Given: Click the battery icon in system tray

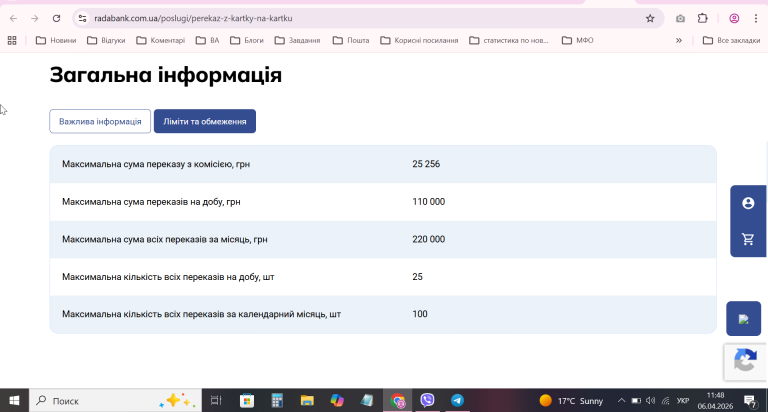Looking at the screenshot, I should click(x=636, y=401).
